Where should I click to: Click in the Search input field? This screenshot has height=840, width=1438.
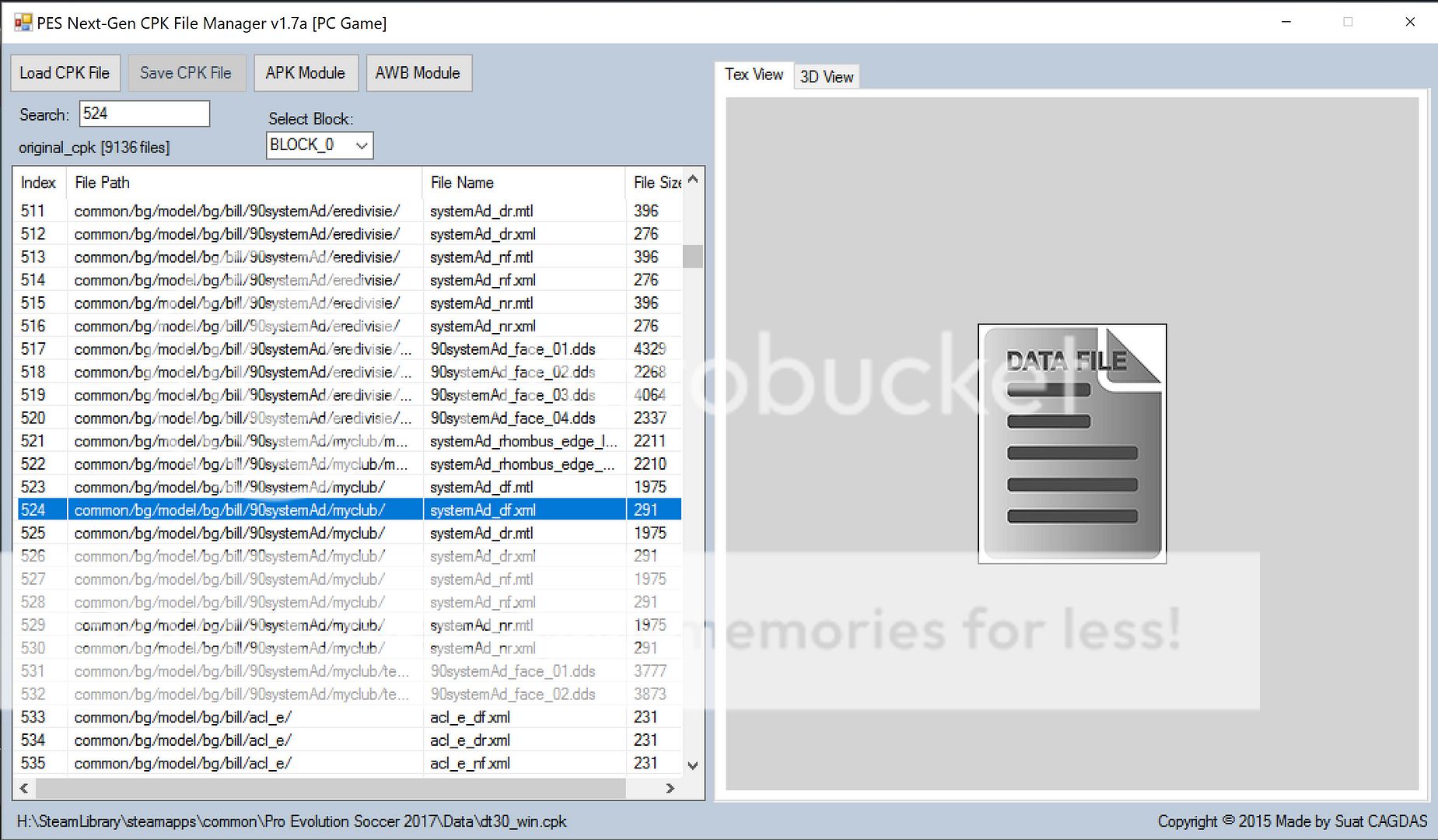144,114
